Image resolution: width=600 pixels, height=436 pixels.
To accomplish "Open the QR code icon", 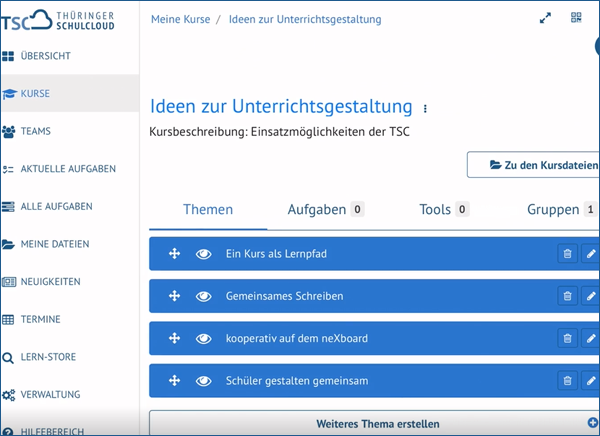I will click(x=576, y=18).
